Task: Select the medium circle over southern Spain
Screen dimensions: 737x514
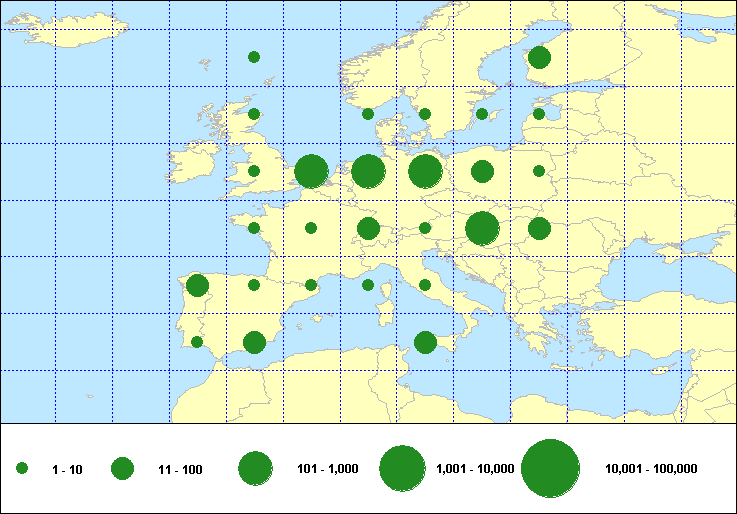Action: 254,342
